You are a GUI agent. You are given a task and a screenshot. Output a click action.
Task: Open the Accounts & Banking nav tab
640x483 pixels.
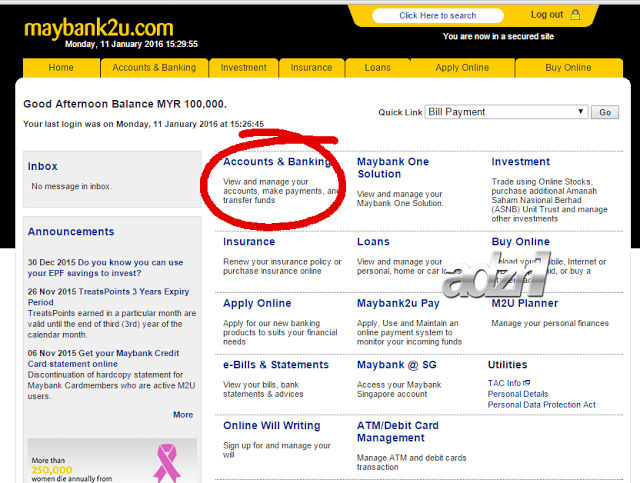(x=154, y=68)
